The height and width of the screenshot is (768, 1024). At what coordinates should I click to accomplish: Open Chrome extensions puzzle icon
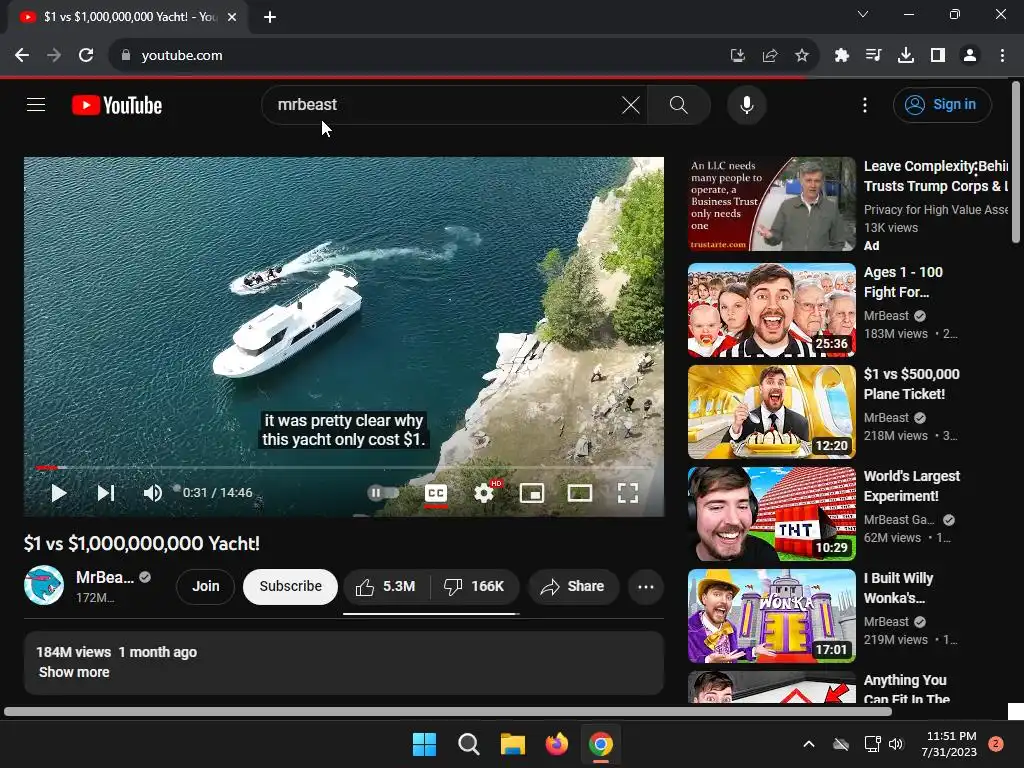pyautogui.click(x=842, y=56)
